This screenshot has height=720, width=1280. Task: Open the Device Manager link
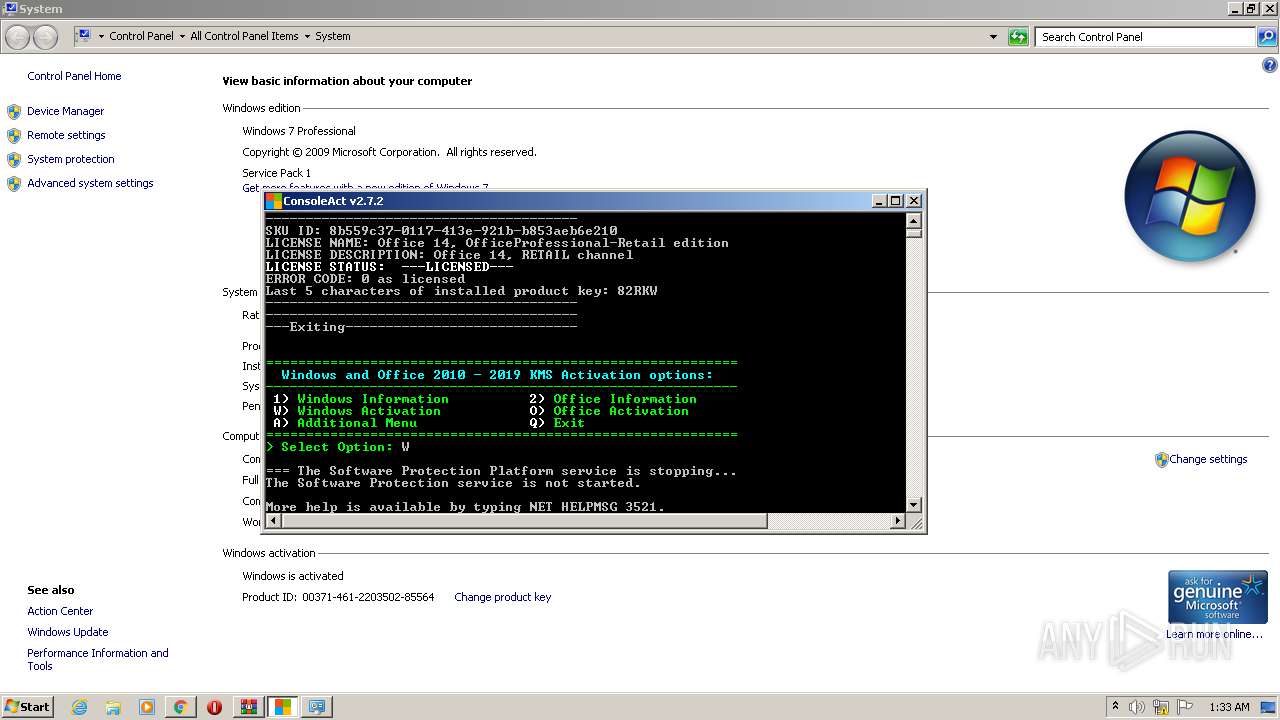(x=65, y=111)
